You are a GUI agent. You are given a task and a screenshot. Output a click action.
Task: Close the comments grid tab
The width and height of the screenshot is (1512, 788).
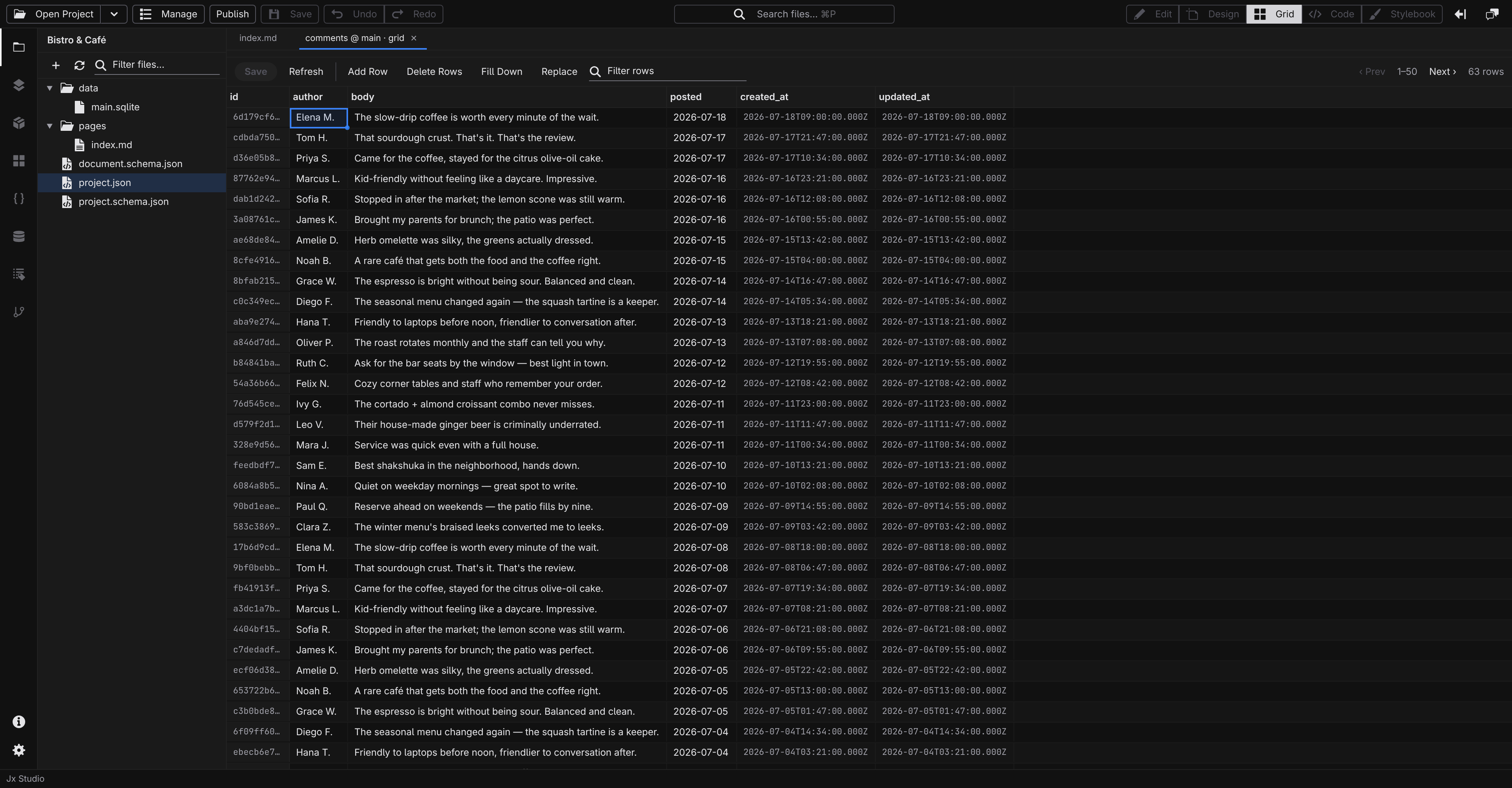pyautogui.click(x=414, y=38)
